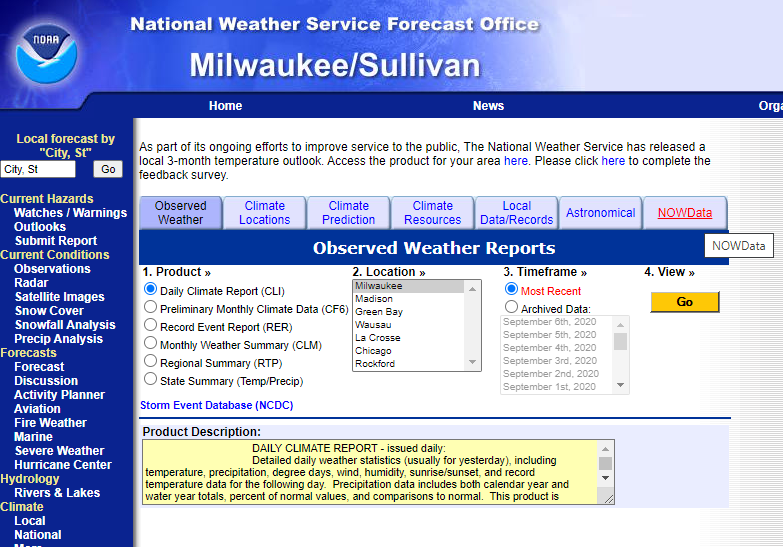Click location list scroll down arrow
Image resolution: width=783 pixels, height=547 pixels.
(x=472, y=362)
